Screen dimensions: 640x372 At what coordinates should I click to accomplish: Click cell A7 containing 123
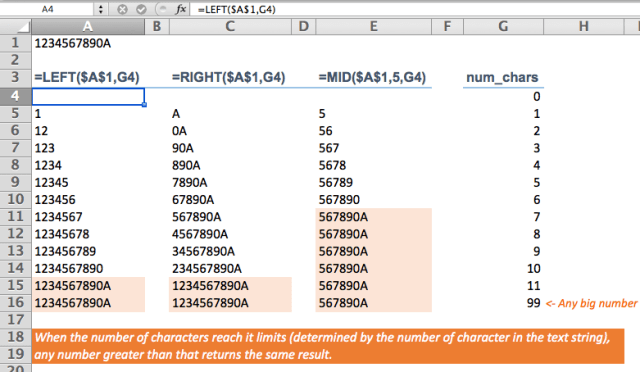pos(88,148)
